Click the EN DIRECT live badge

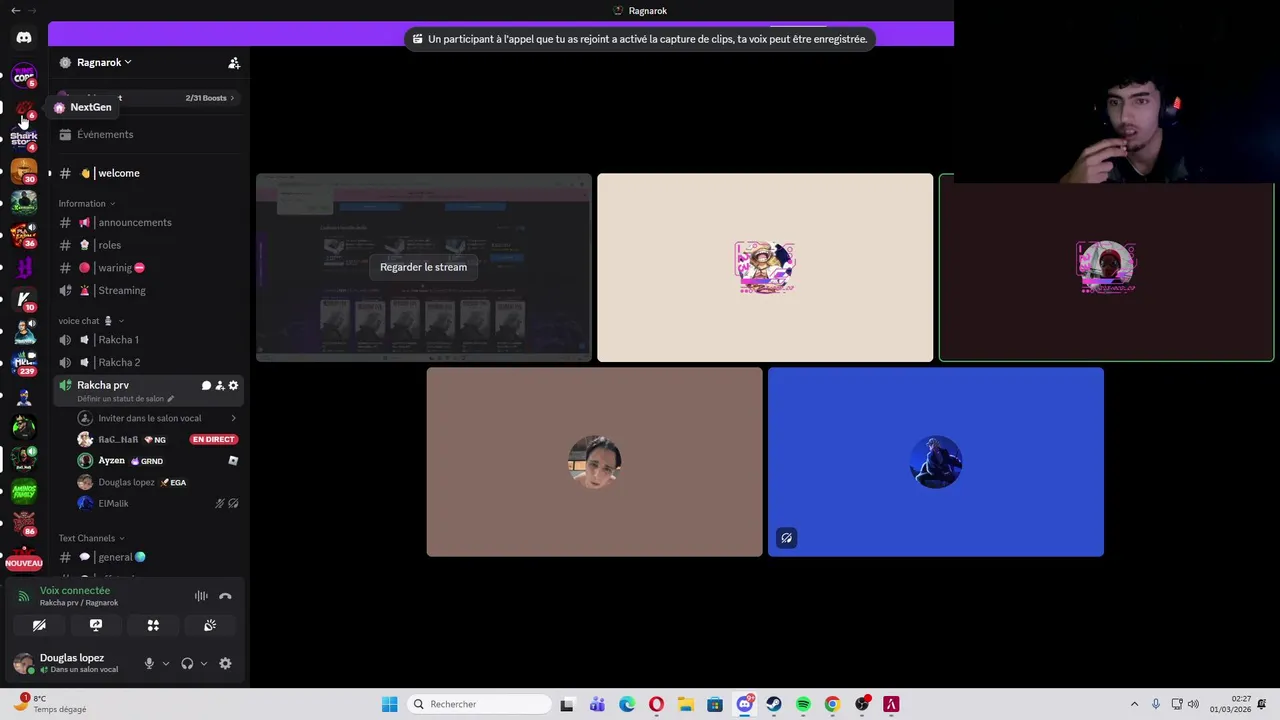pyautogui.click(x=214, y=439)
